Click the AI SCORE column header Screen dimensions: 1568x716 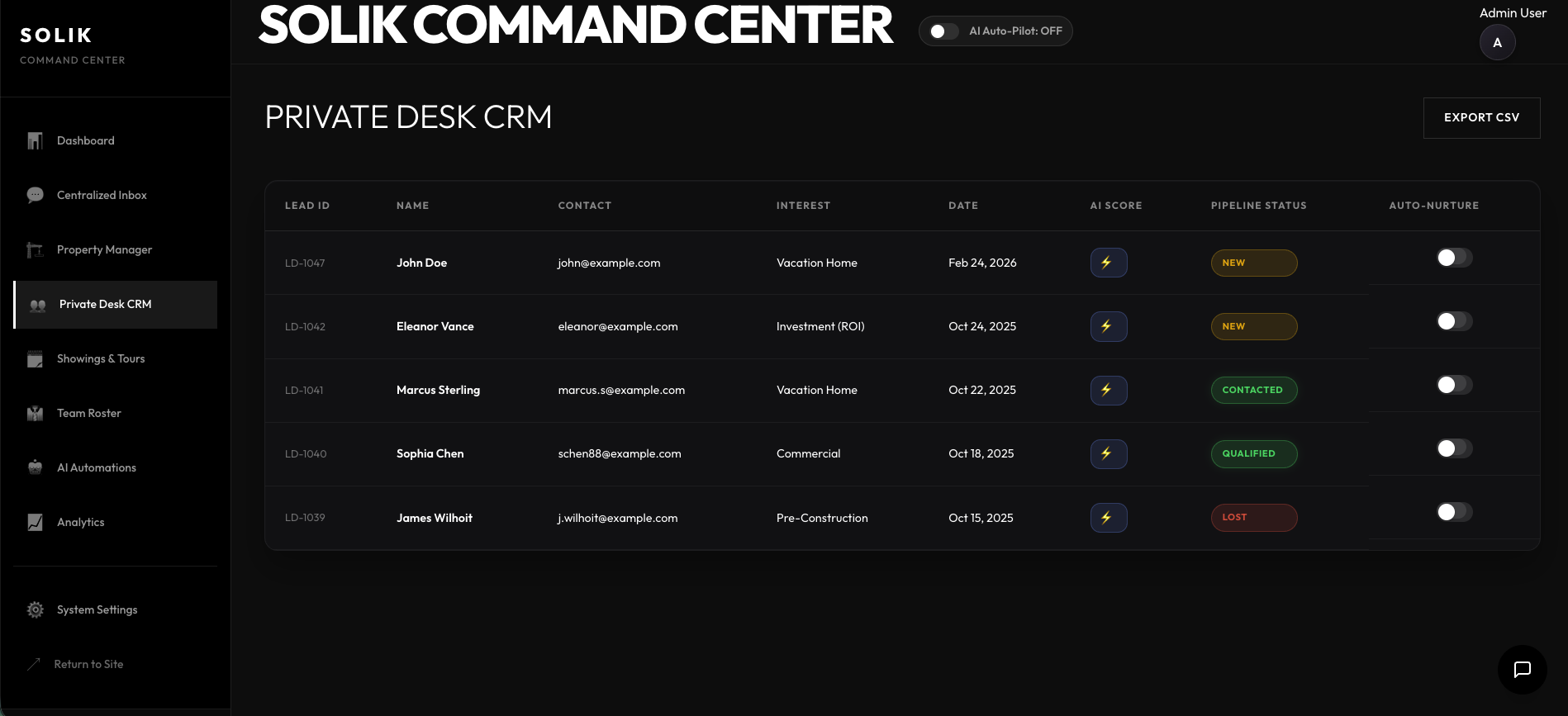(1116, 206)
